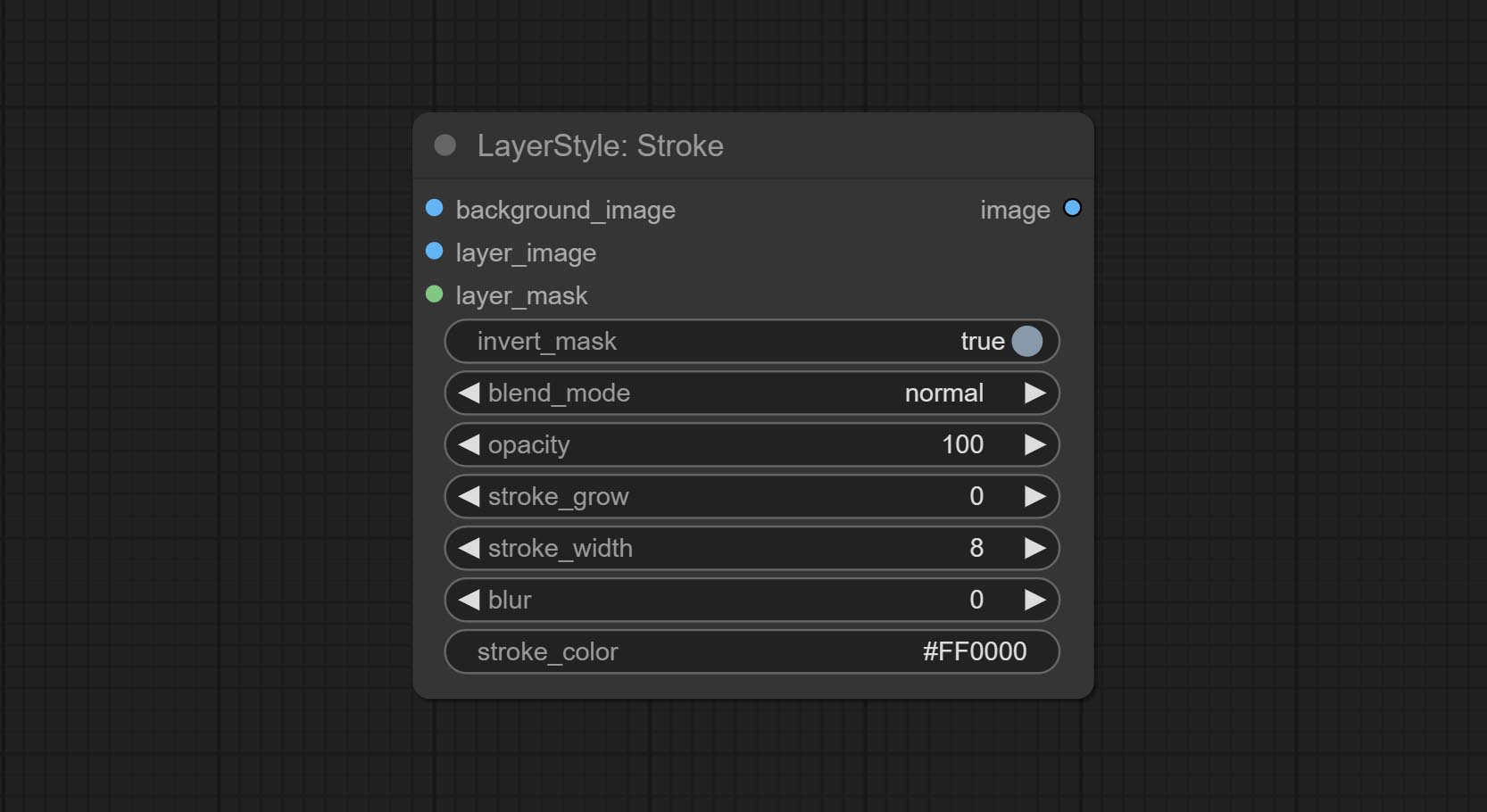1487x812 pixels.
Task: Click the green layer_mask input socket
Action: [x=435, y=294]
